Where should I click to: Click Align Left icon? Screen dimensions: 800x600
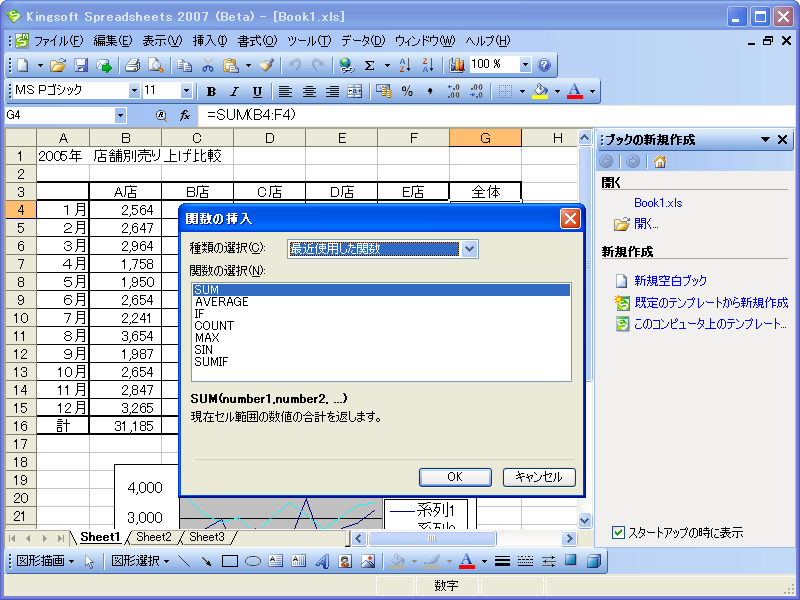285,92
